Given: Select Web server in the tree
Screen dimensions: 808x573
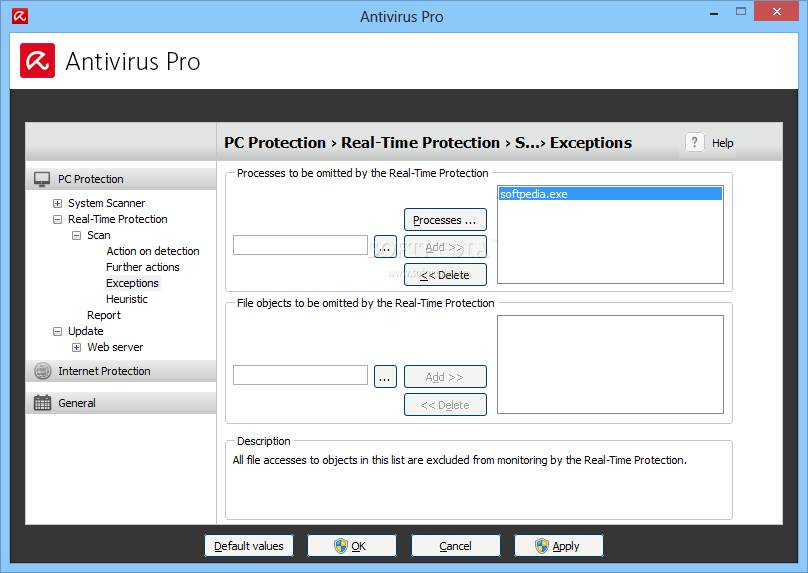Looking at the screenshot, I should click(x=115, y=347).
